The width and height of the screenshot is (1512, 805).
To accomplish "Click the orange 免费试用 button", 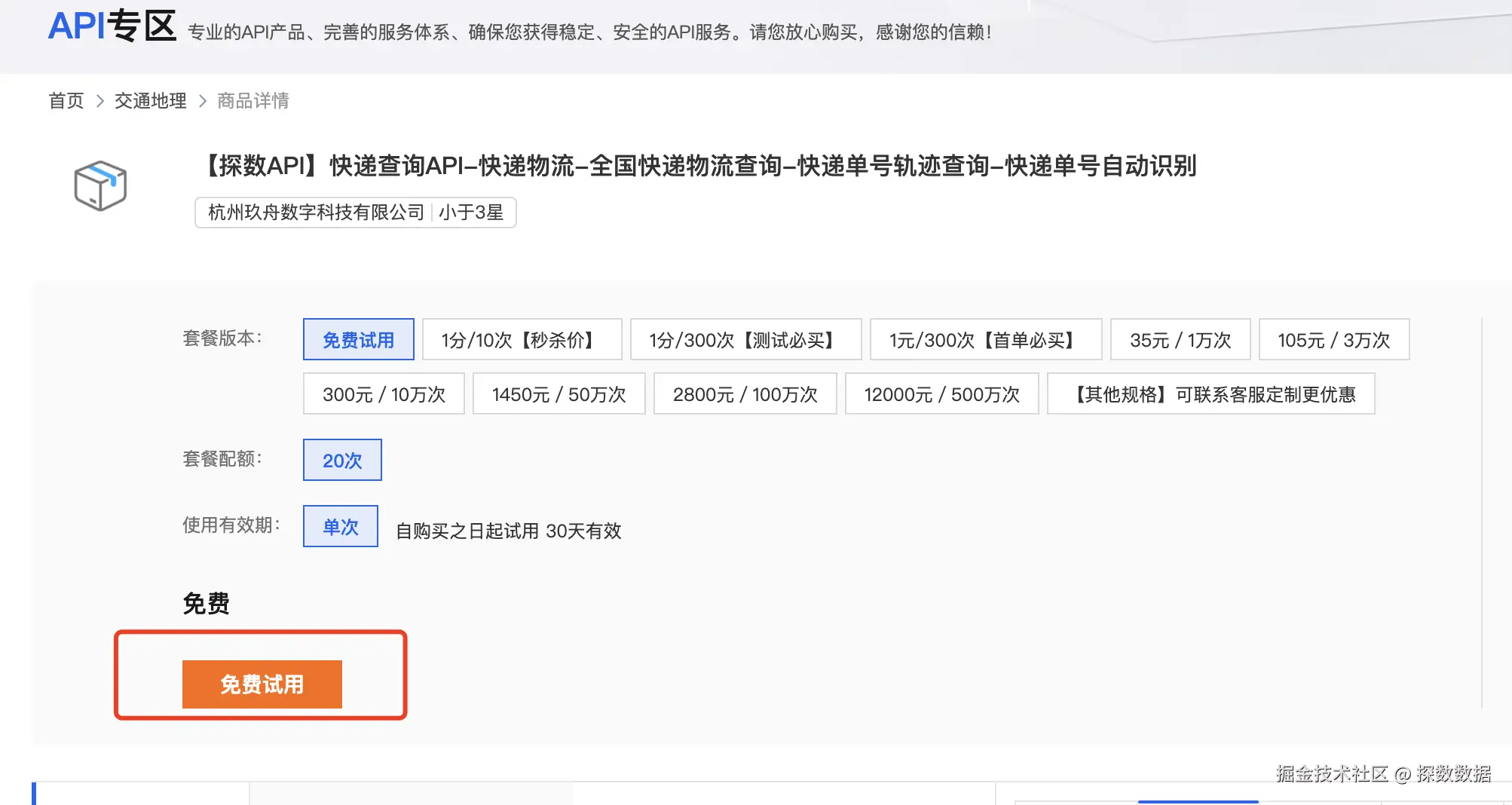I will (262, 684).
